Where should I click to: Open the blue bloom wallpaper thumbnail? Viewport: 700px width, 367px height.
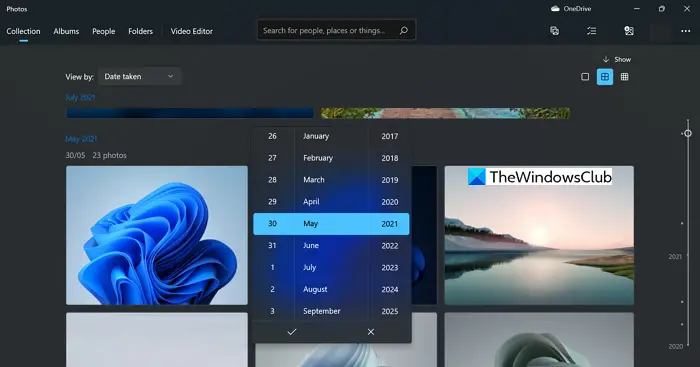click(157, 235)
